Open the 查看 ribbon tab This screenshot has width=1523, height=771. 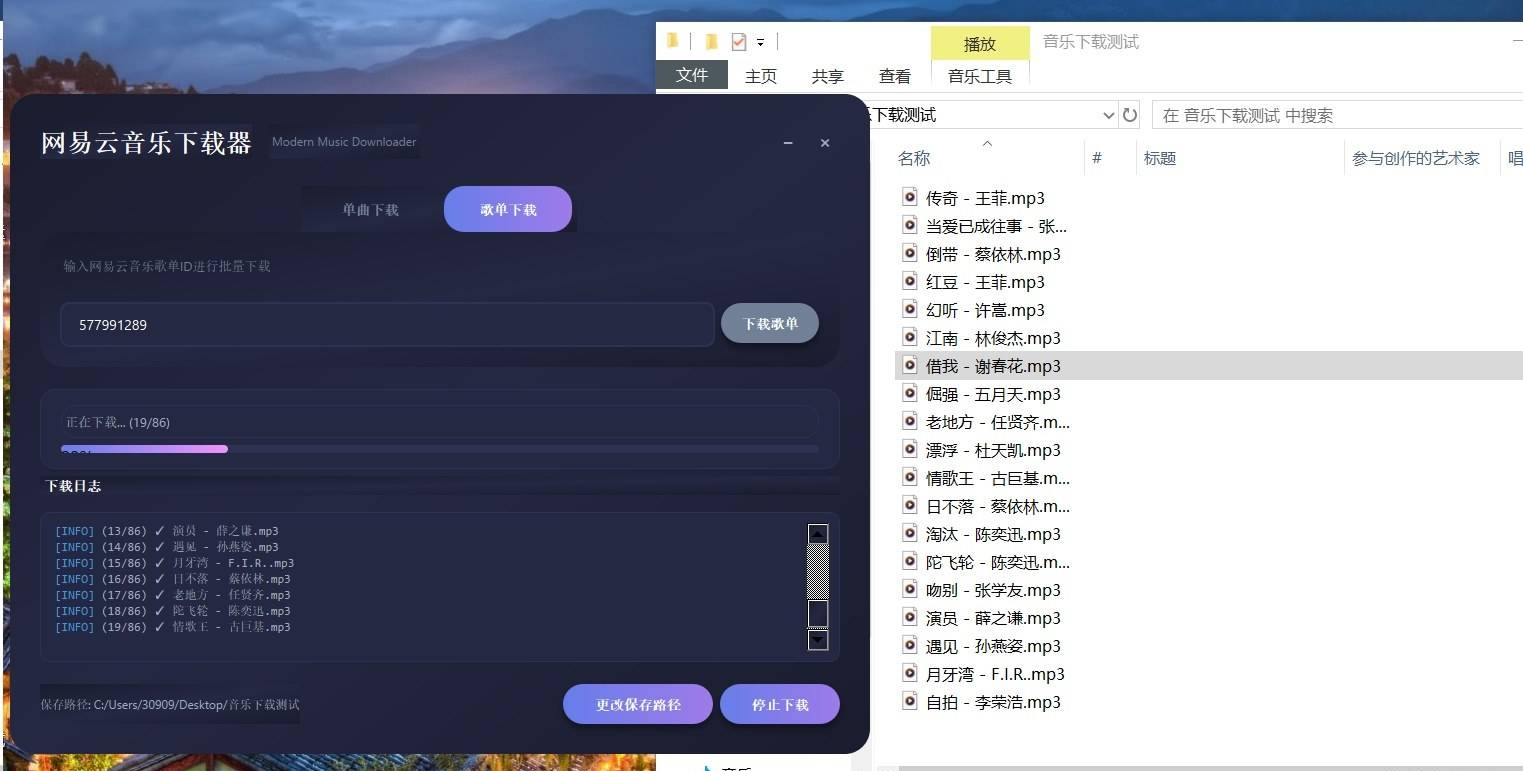tap(894, 76)
